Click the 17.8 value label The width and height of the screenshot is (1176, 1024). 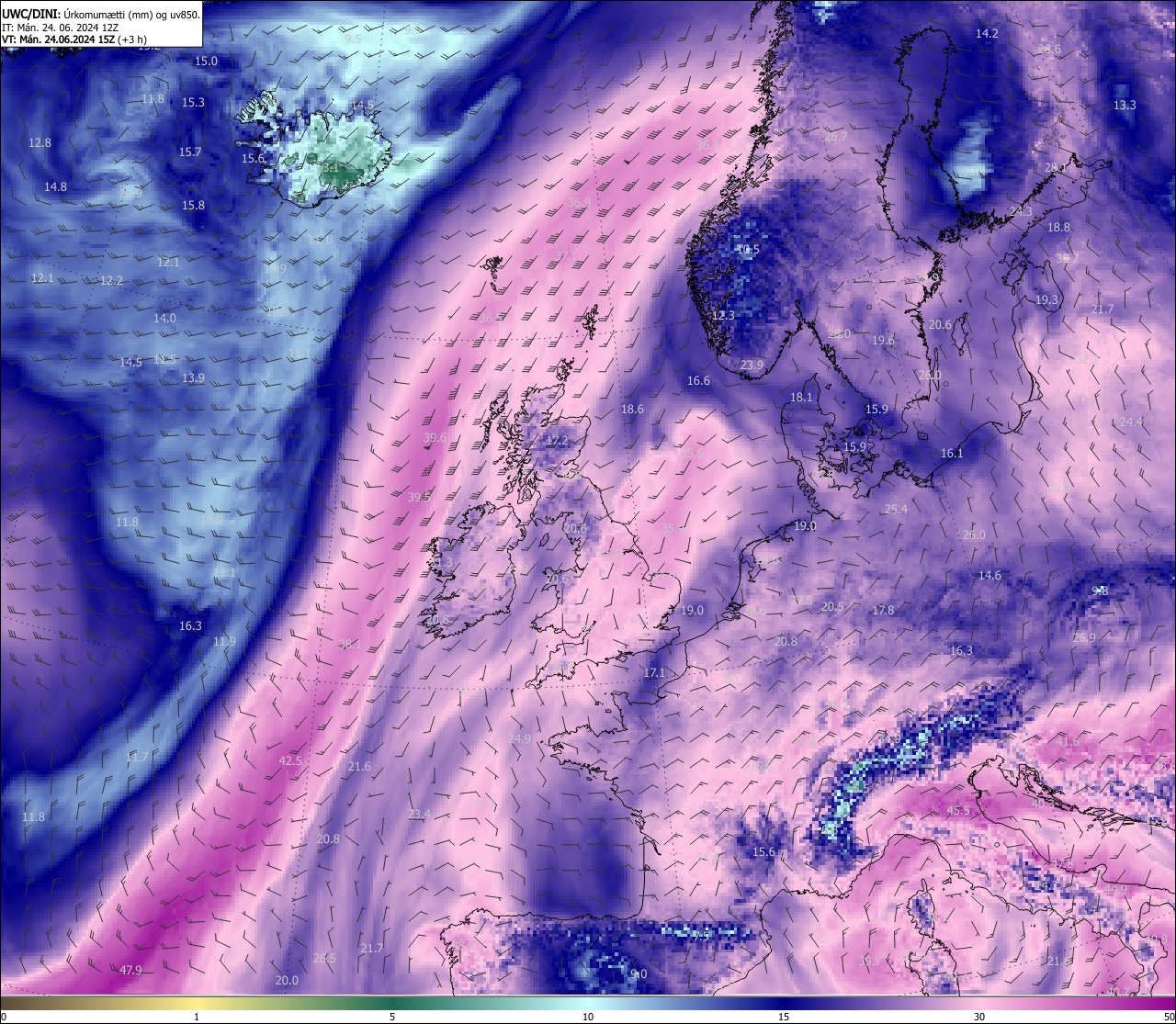coord(883,610)
